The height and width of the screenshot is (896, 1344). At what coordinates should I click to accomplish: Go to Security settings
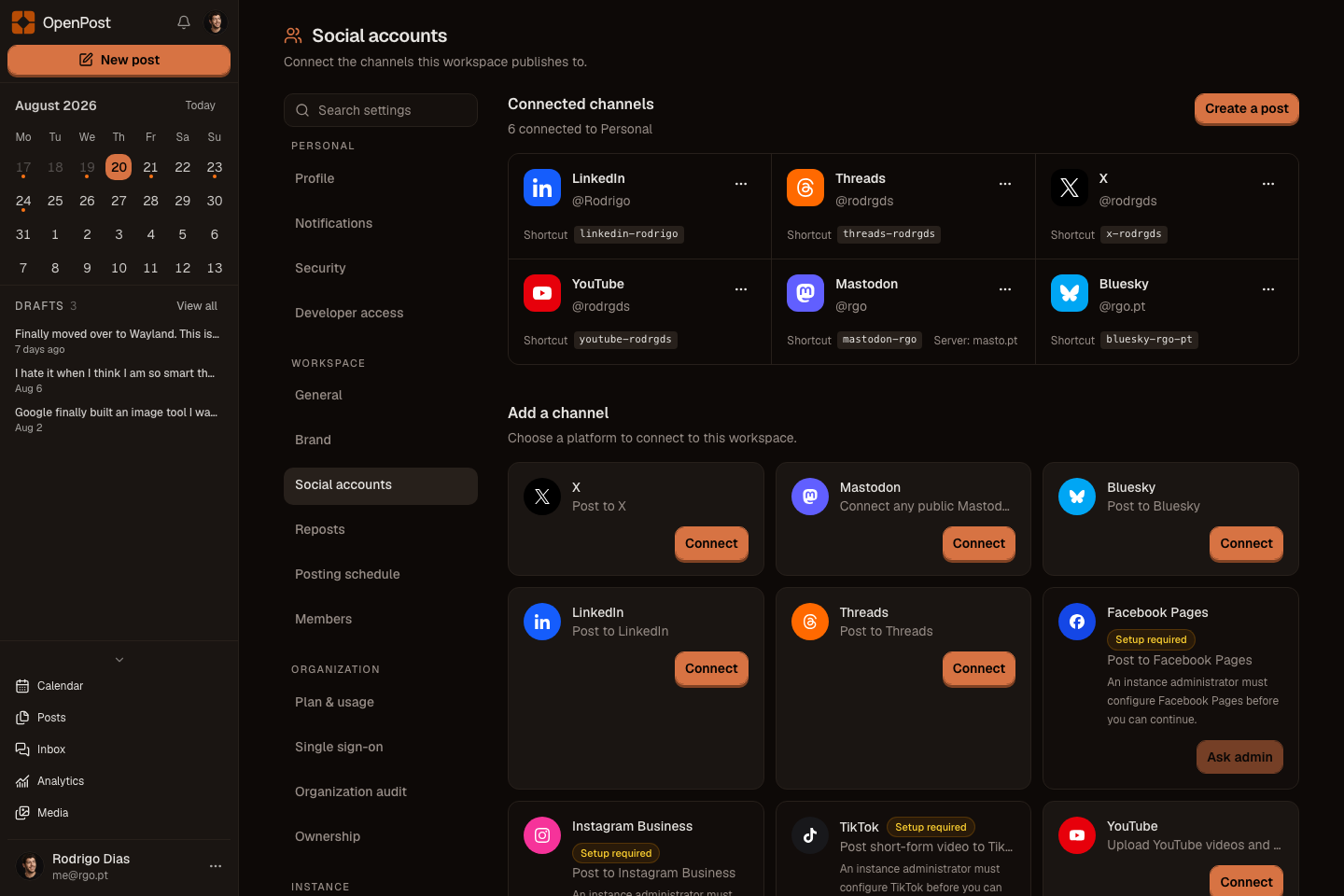[381, 268]
